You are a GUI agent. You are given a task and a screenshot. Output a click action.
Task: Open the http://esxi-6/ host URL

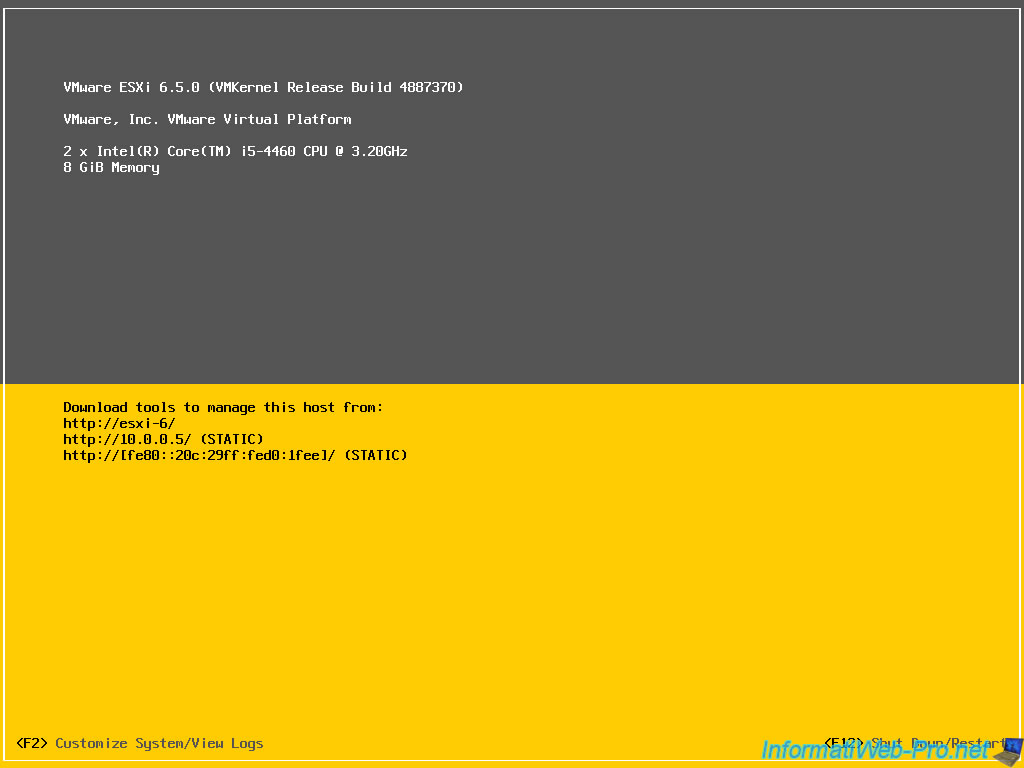[x=120, y=423]
